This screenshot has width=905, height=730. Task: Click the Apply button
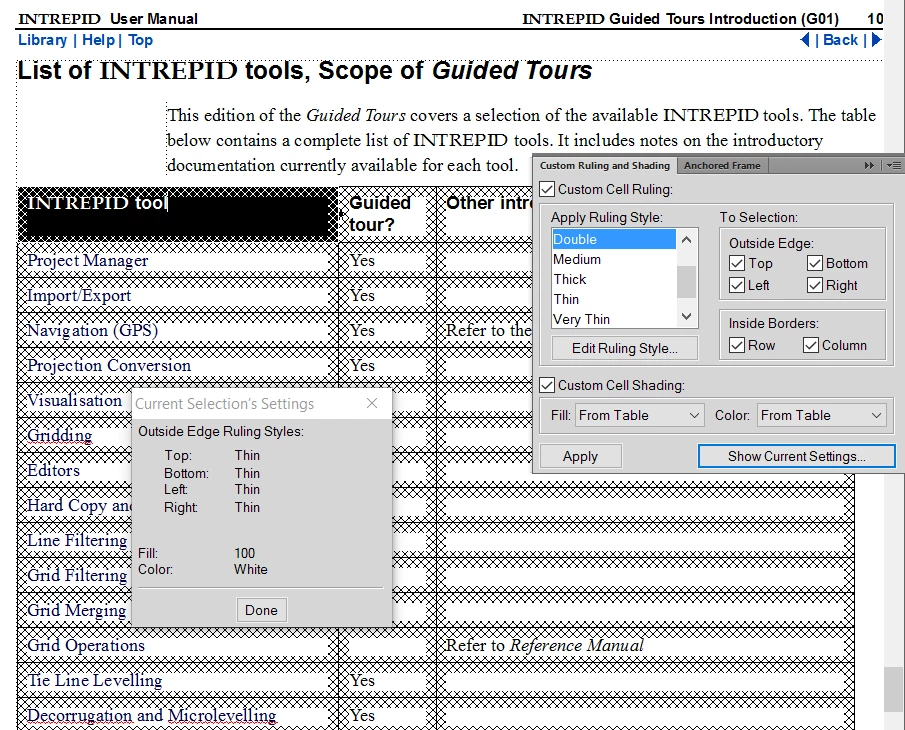581,456
